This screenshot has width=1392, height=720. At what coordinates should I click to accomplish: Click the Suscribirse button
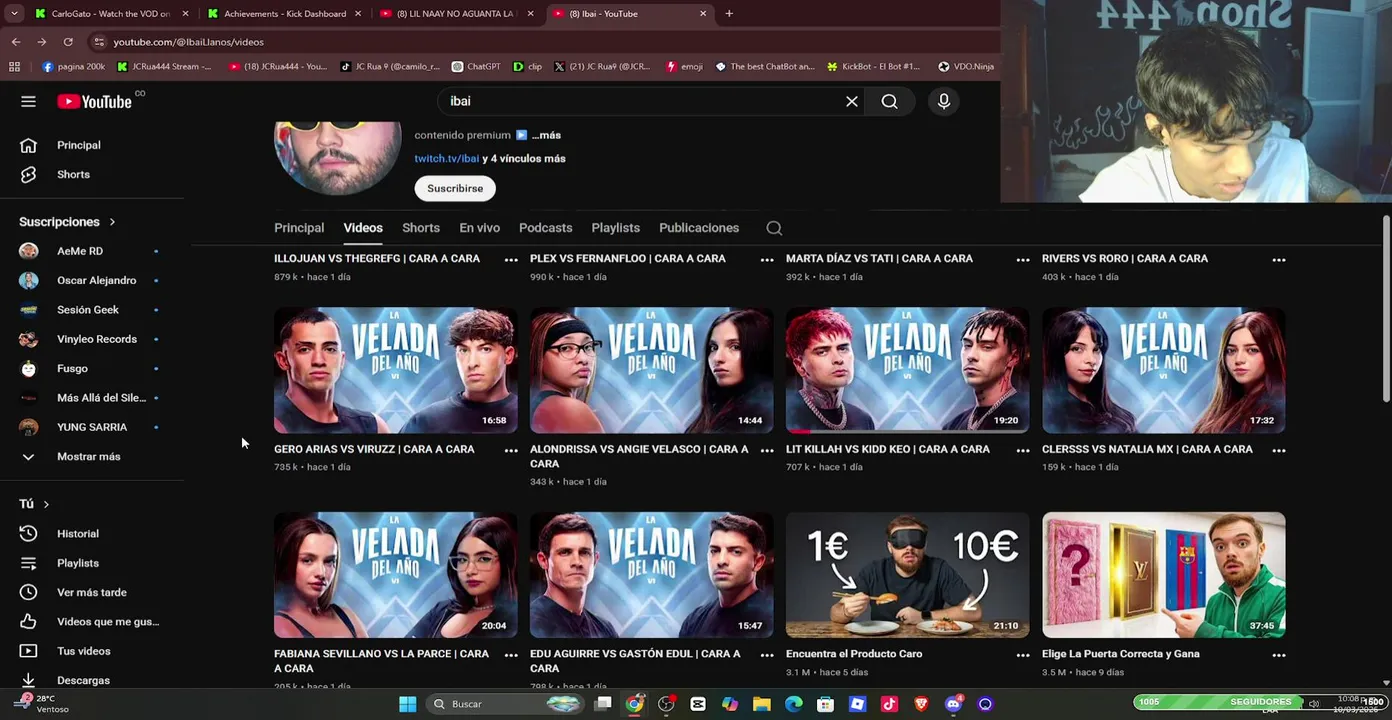(x=455, y=189)
